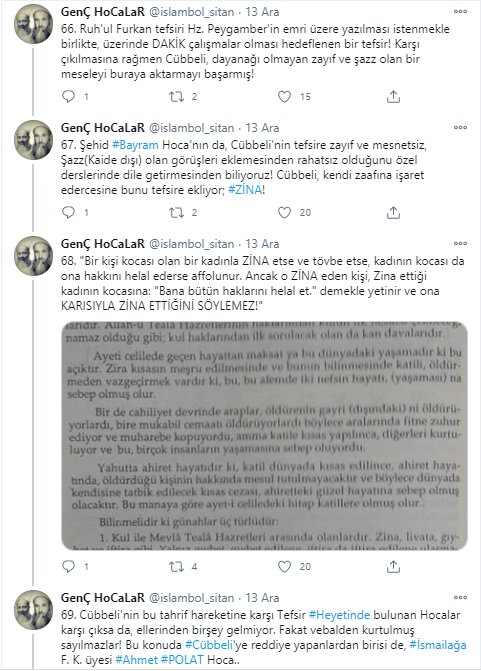Retweet tweet 68 with 4 retweets
Image resolution: width=481 pixels, height=671 pixels.
tap(176, 567)
